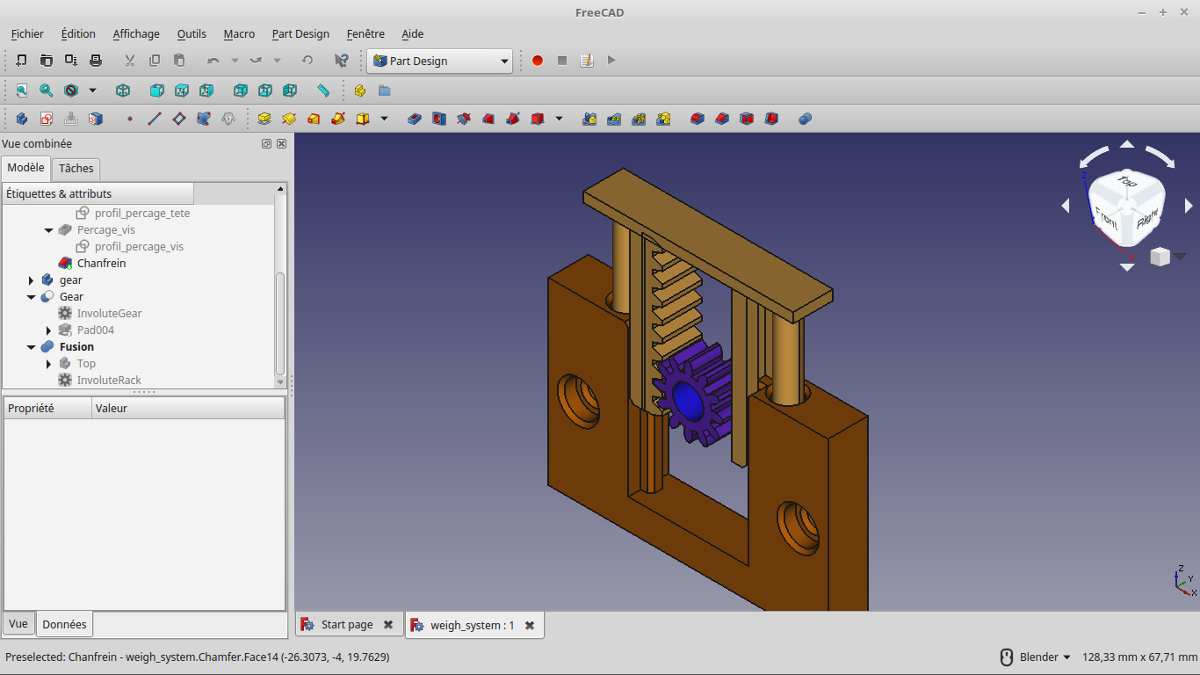Select Chanfrein in the model tree
The width and height of the screenshot is (1200, 675).
[x=101, y=264]
